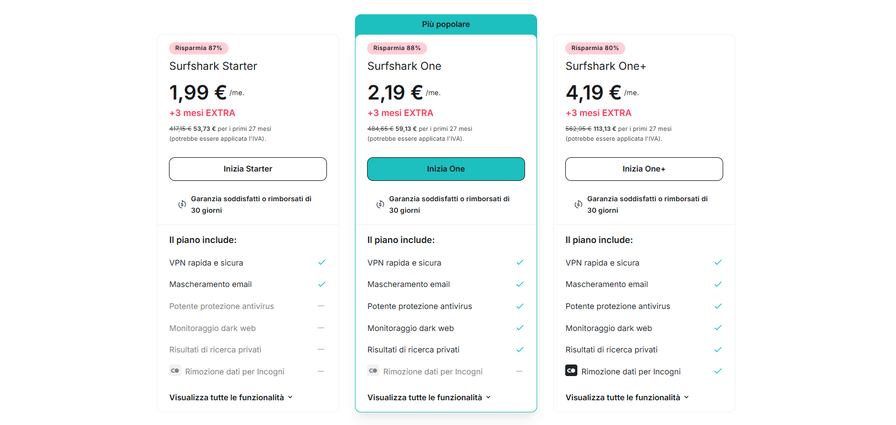Viewport: 896px width, 425px height.
Task: Expand all features for Surfshark One+
Action: point(627,397)
